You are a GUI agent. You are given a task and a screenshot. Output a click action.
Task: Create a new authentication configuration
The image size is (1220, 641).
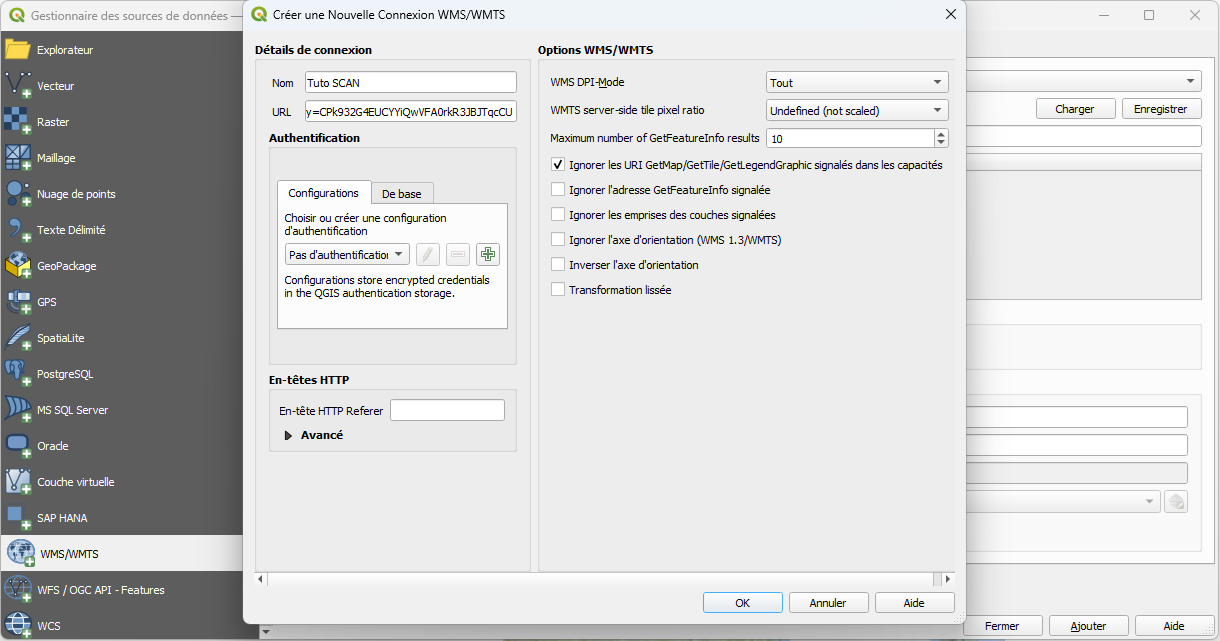[488, 254]
